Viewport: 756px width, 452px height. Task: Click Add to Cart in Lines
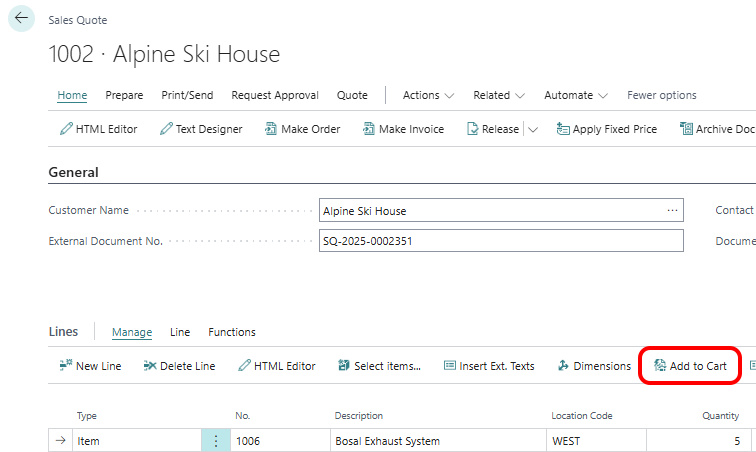coord(689,366)
